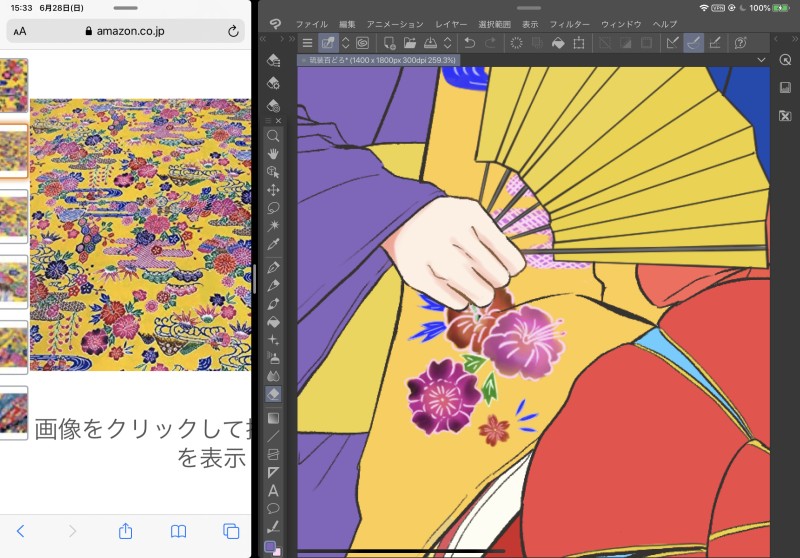Screen dimensions: 800x558
Task: Open Safari text size aA menu
Action: point(20,31)
